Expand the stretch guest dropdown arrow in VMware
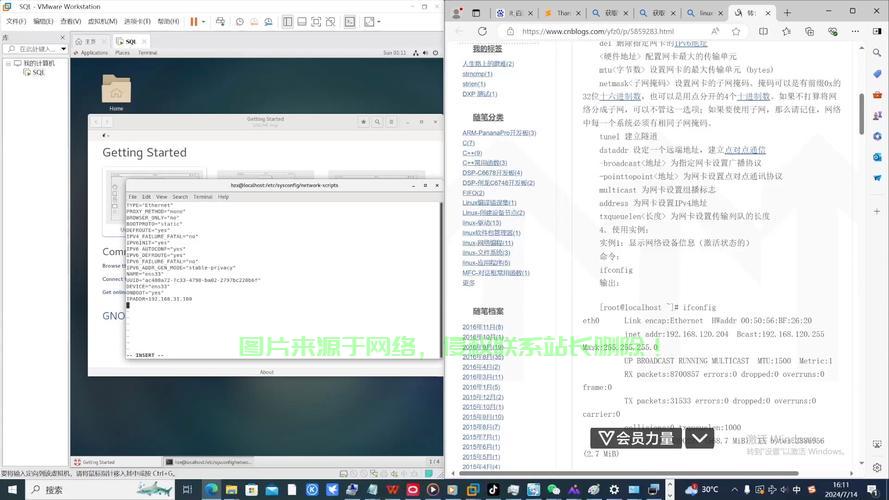 pos(379,22)
